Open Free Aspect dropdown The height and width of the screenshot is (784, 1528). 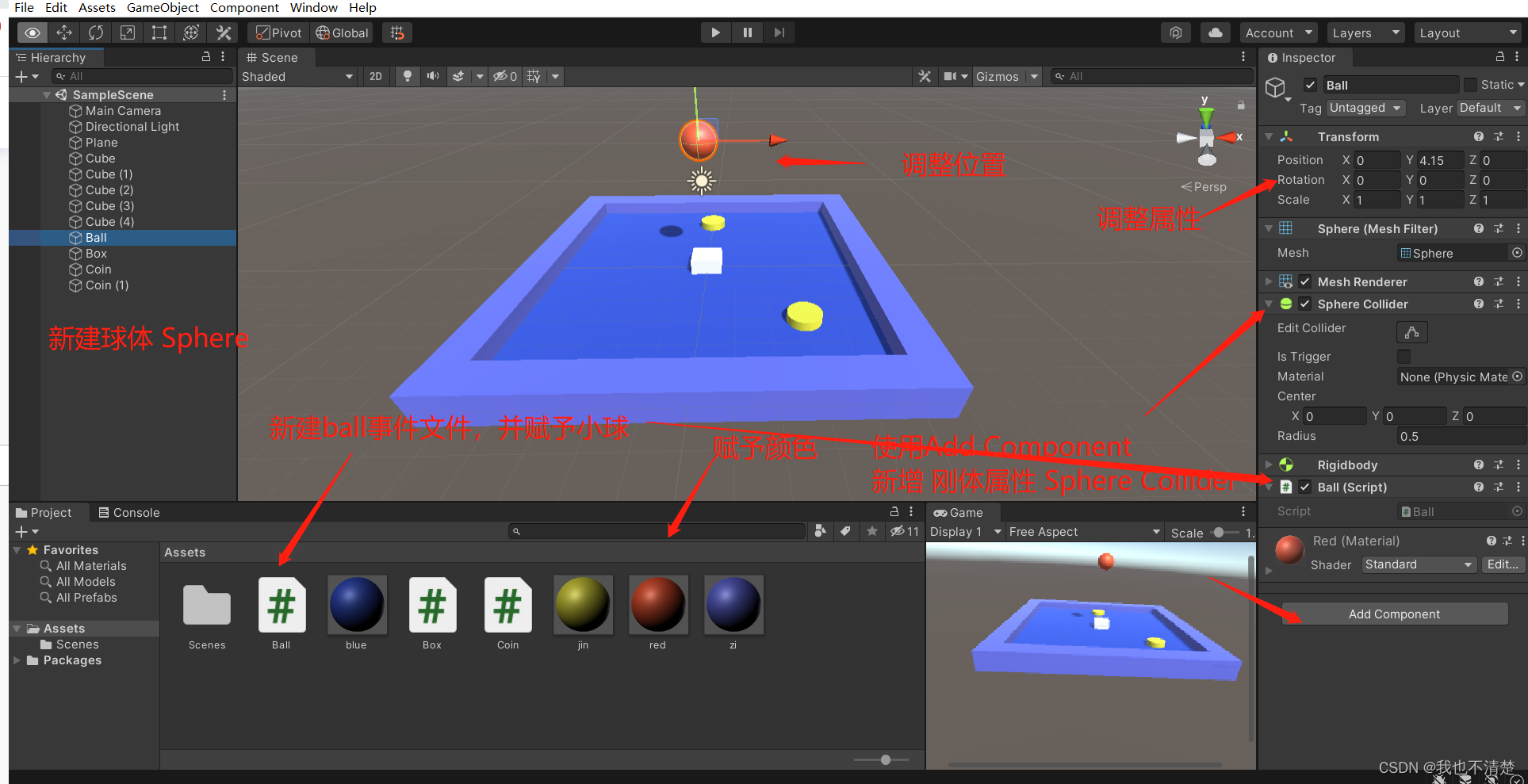1084,531
